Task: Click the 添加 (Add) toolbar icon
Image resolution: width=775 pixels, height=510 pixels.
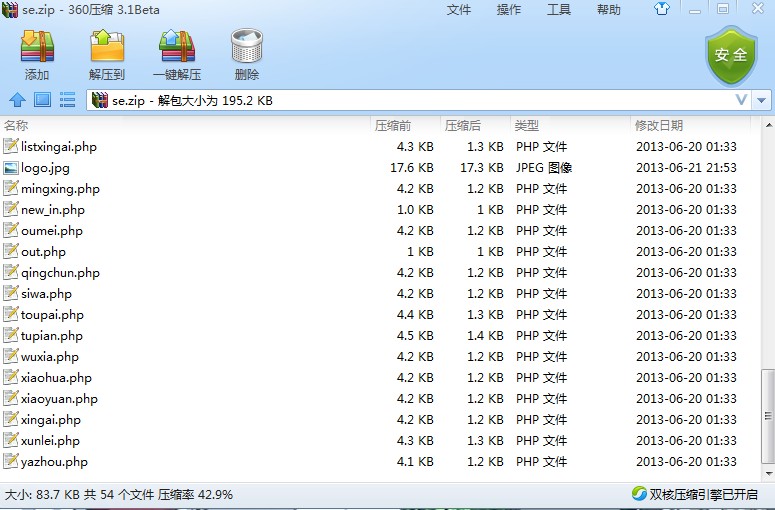Action: pos(37,46)
